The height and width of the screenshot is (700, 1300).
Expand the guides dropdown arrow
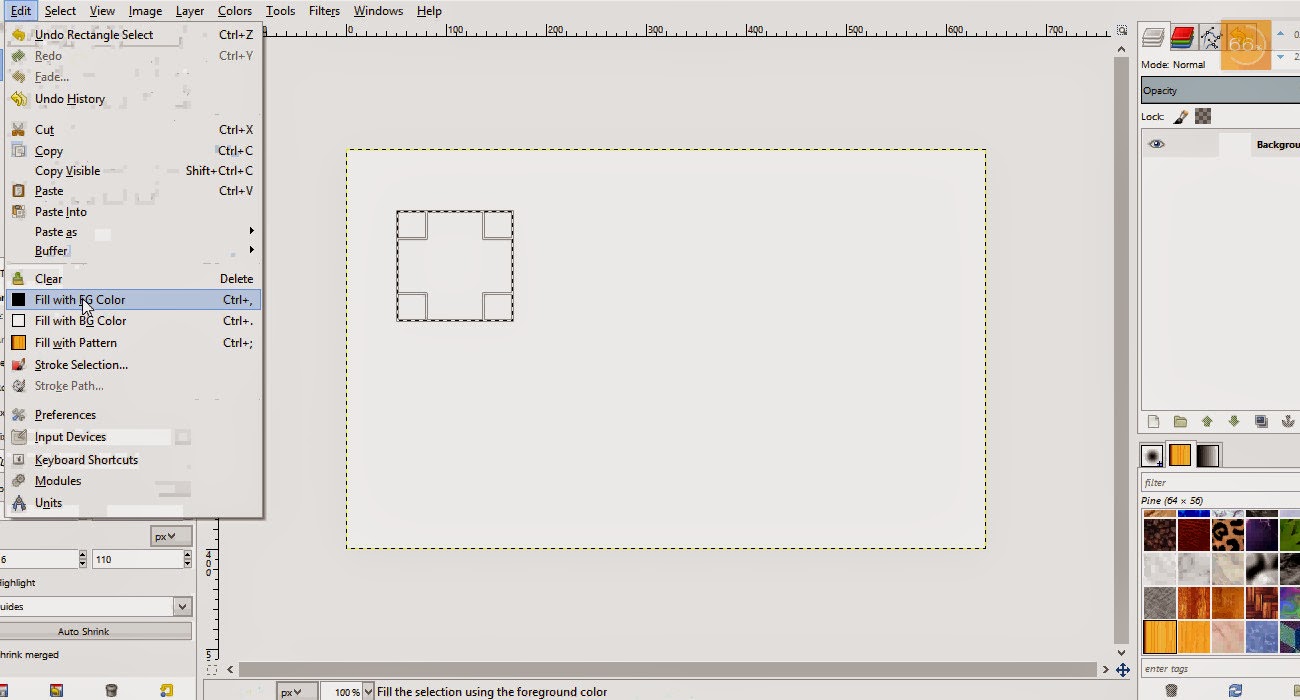(x=182, y=606)
